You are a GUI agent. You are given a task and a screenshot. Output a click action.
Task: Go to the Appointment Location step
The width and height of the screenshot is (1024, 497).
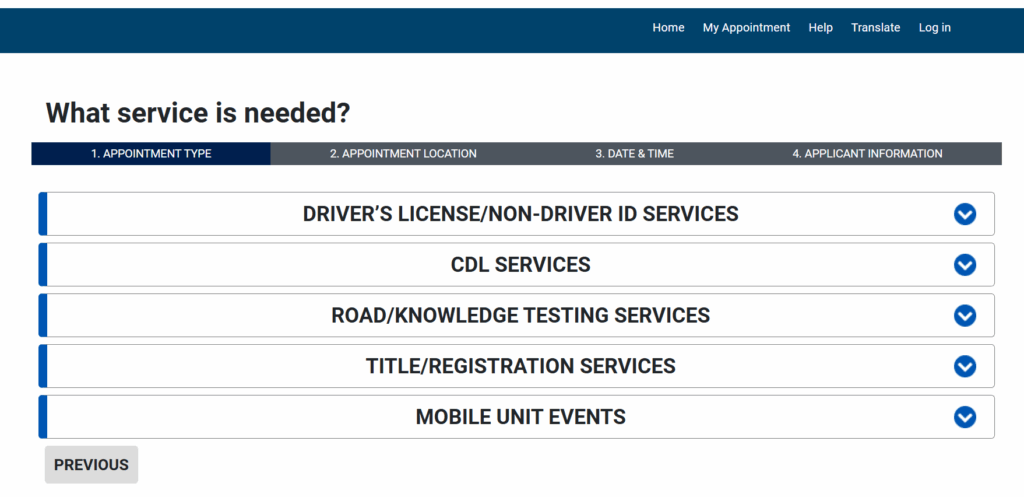click(403, 154)
